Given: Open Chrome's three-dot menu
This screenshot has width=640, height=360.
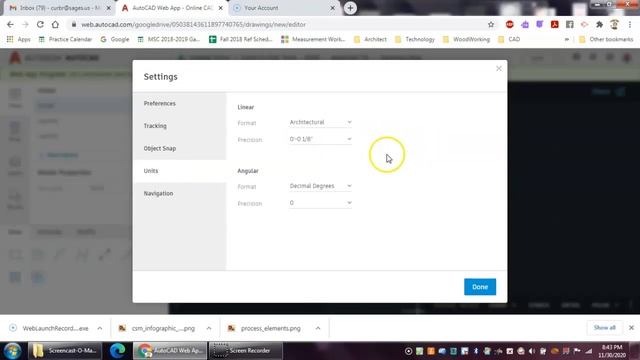Looking at the screenshot, I should pos(630,24).
